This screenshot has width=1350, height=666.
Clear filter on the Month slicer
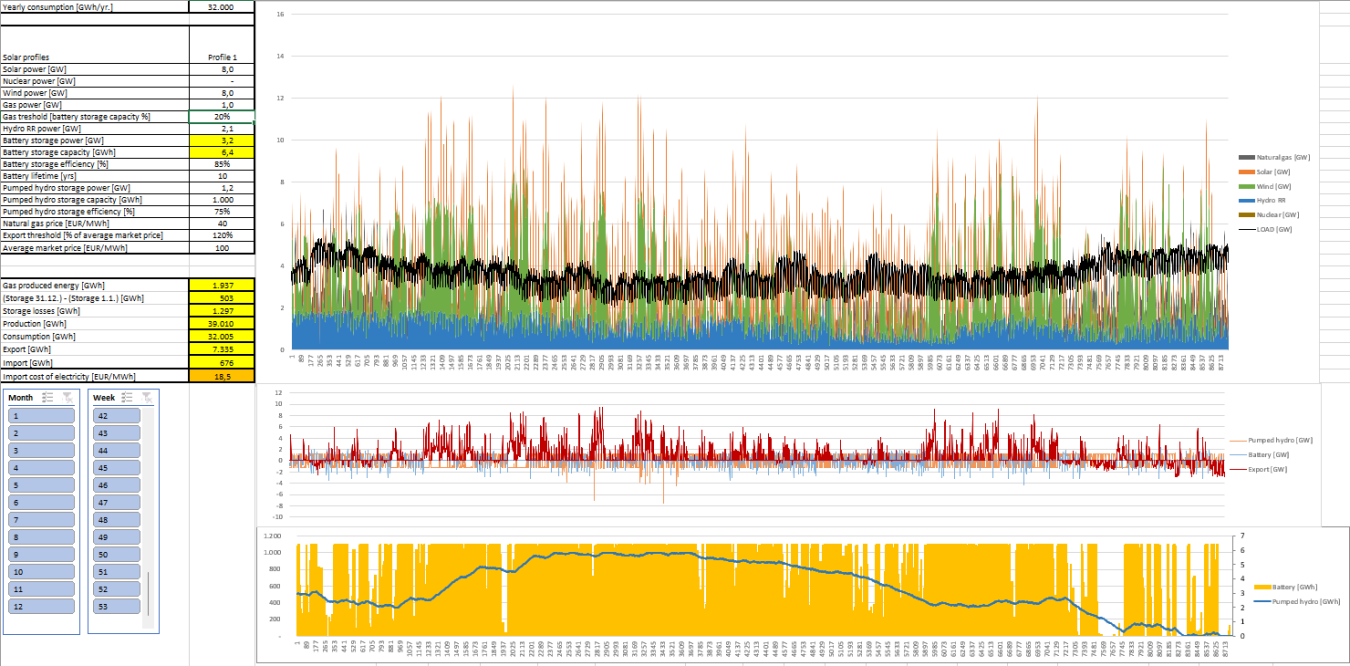click(67, 397)
